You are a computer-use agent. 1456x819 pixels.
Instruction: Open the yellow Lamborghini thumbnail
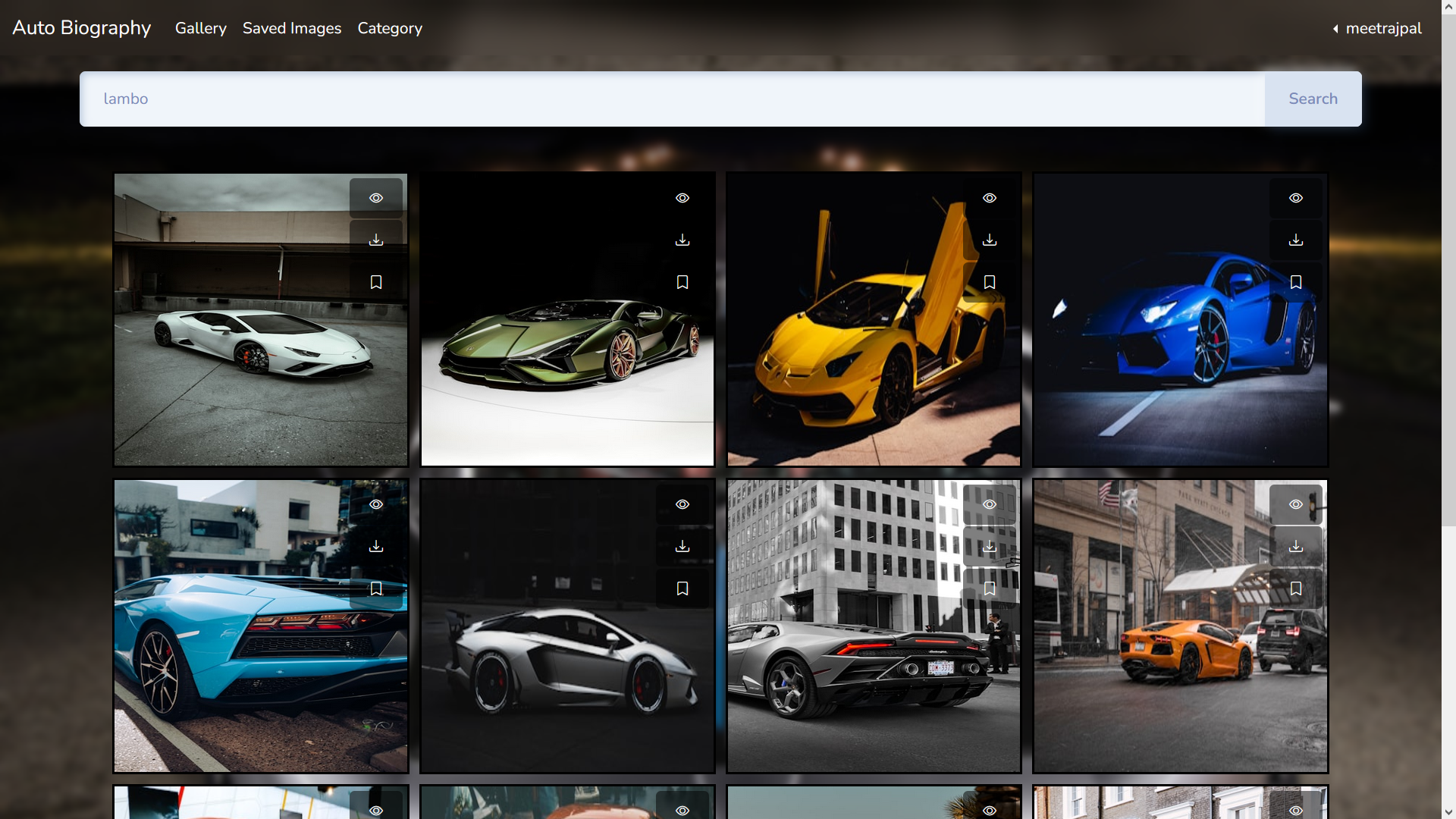tap(874, 319)
